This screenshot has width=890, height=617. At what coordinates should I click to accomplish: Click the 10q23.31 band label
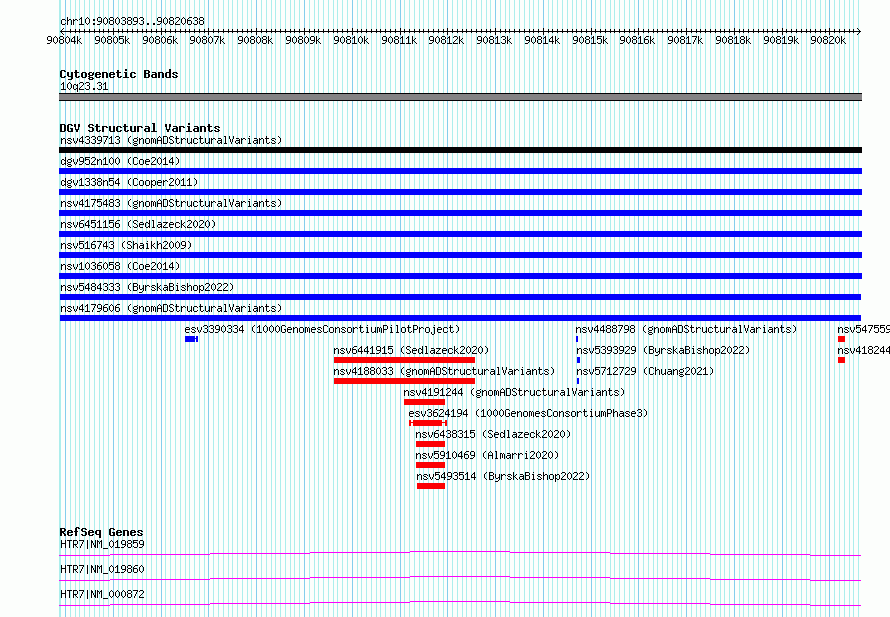84,86
